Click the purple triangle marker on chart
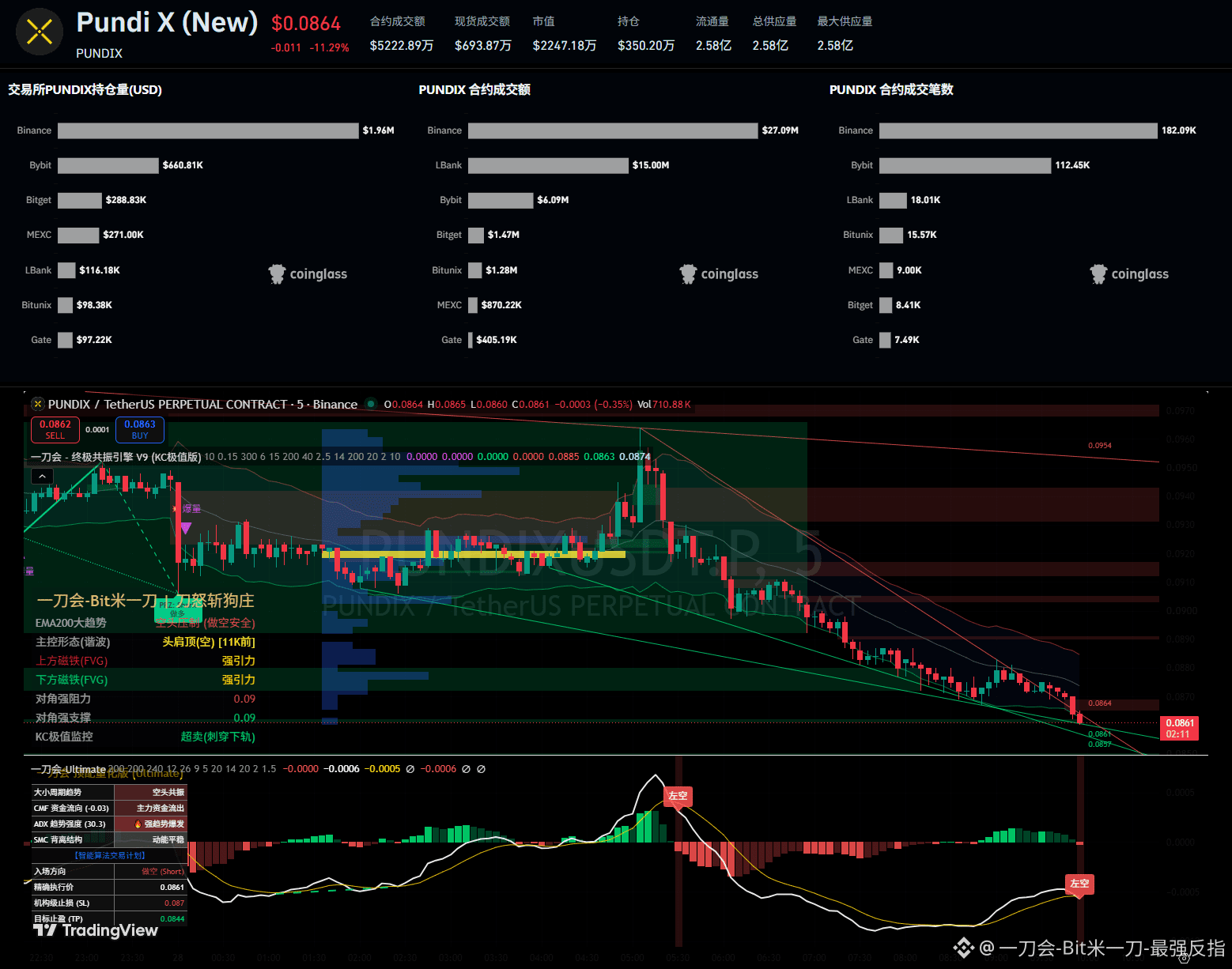The height and width of the screenshot is (969, 1232). pyautogui.click(x=186, y=527)
